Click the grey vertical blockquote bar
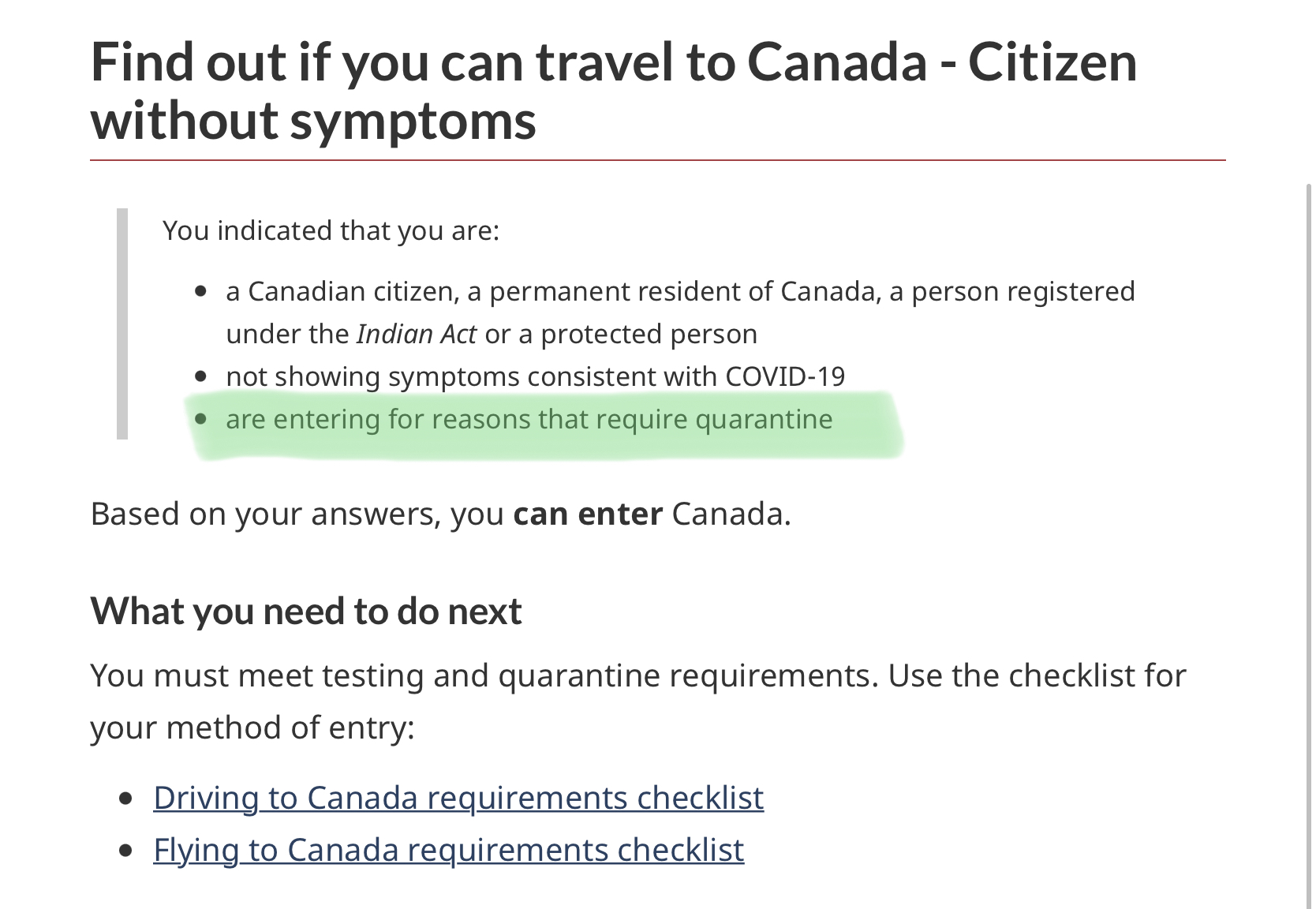1316x909 pixels. tap(122, 324)
